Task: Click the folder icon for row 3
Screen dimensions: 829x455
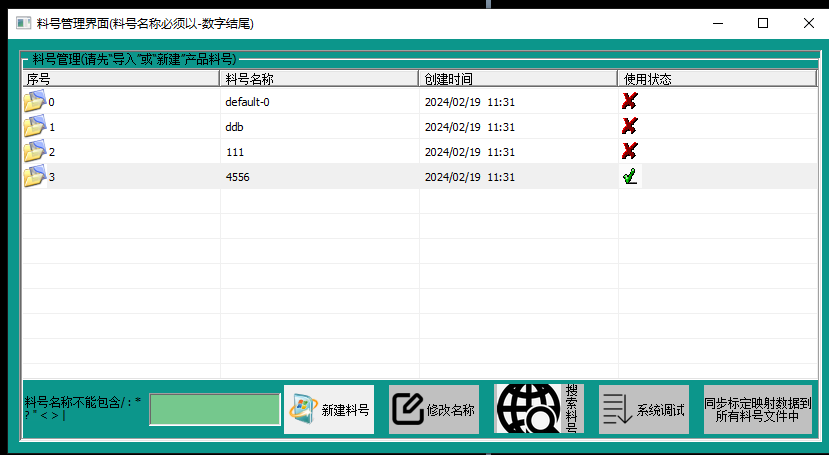Action: click(x=35, y=176)
